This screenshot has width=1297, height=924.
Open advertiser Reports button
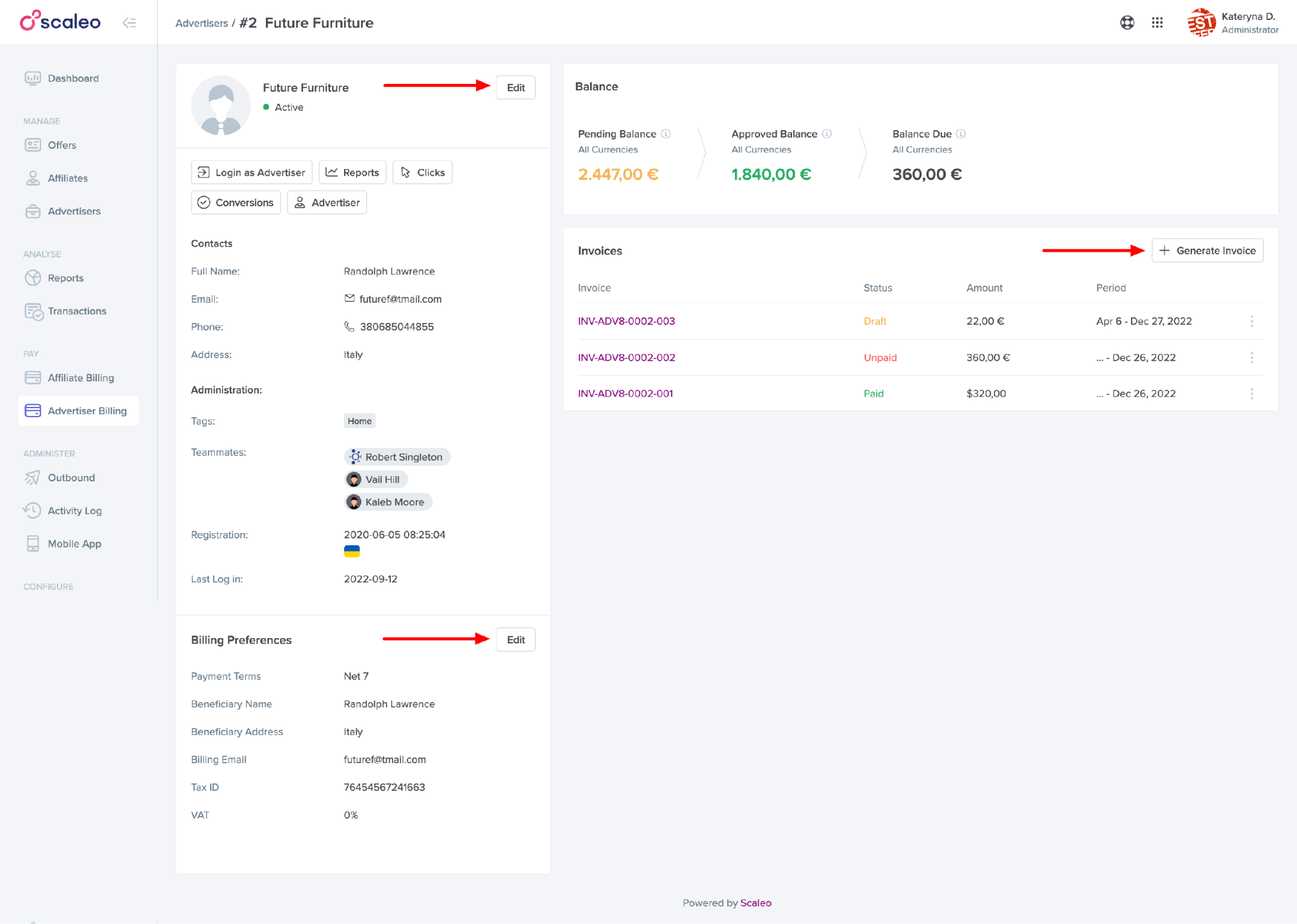352,172
